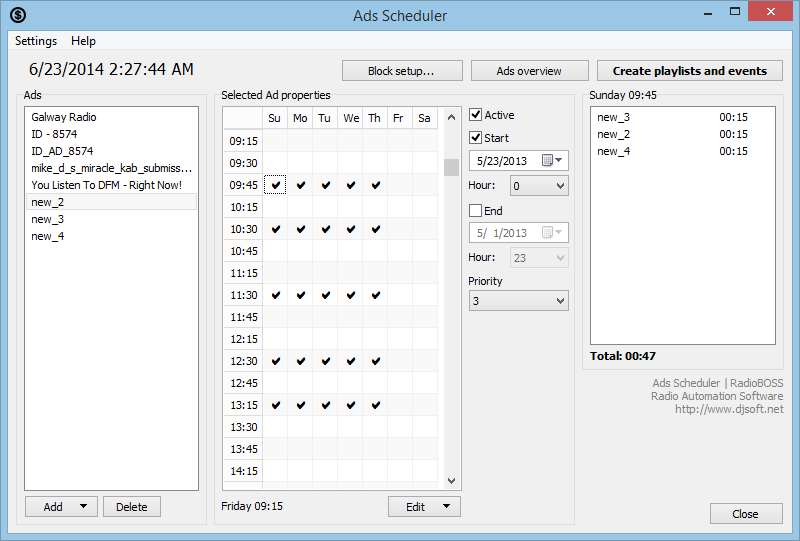
Task: Click the Delete button
Action: 132,507
